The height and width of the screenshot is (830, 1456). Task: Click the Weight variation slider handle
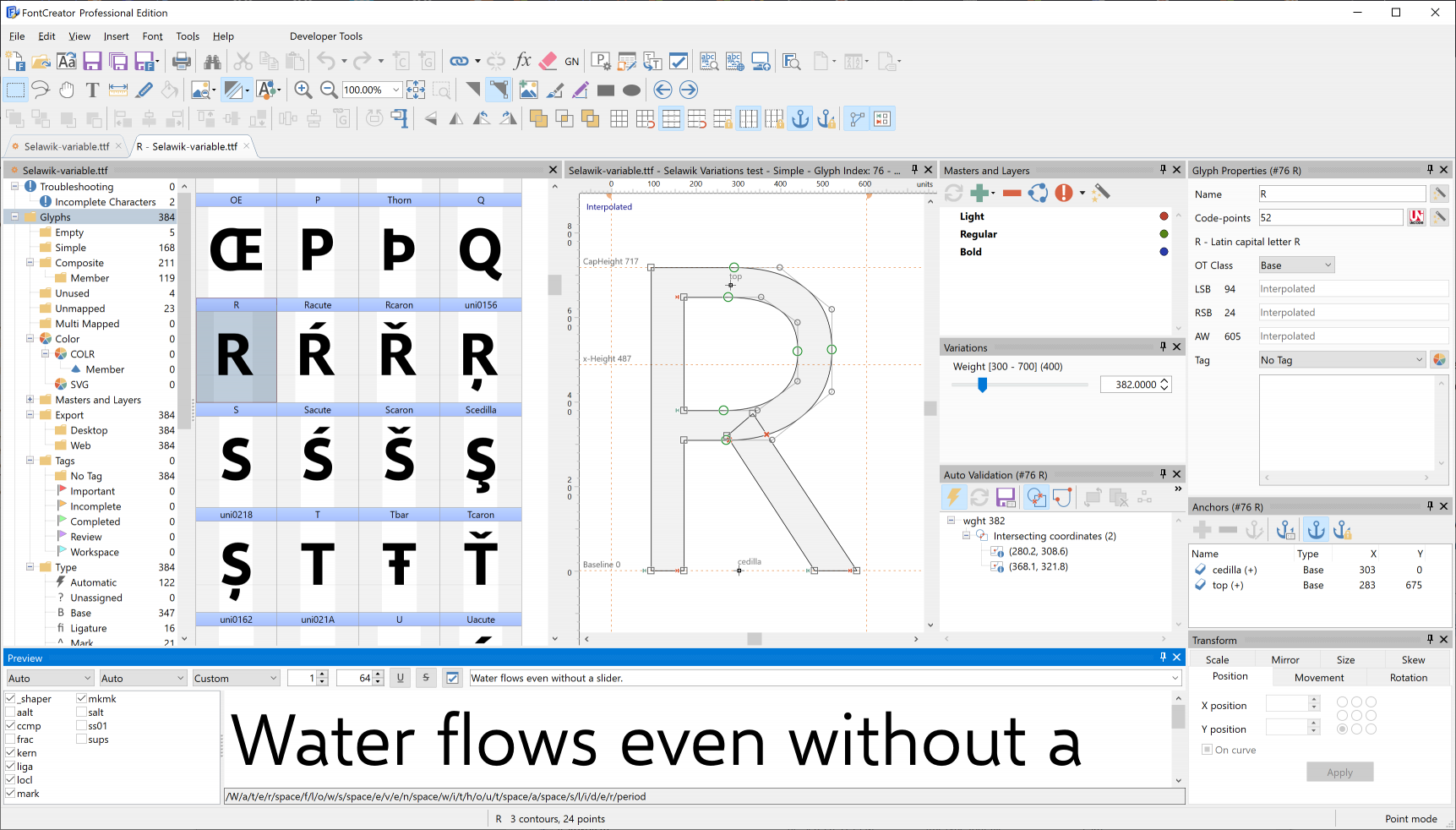pos(982,385)
